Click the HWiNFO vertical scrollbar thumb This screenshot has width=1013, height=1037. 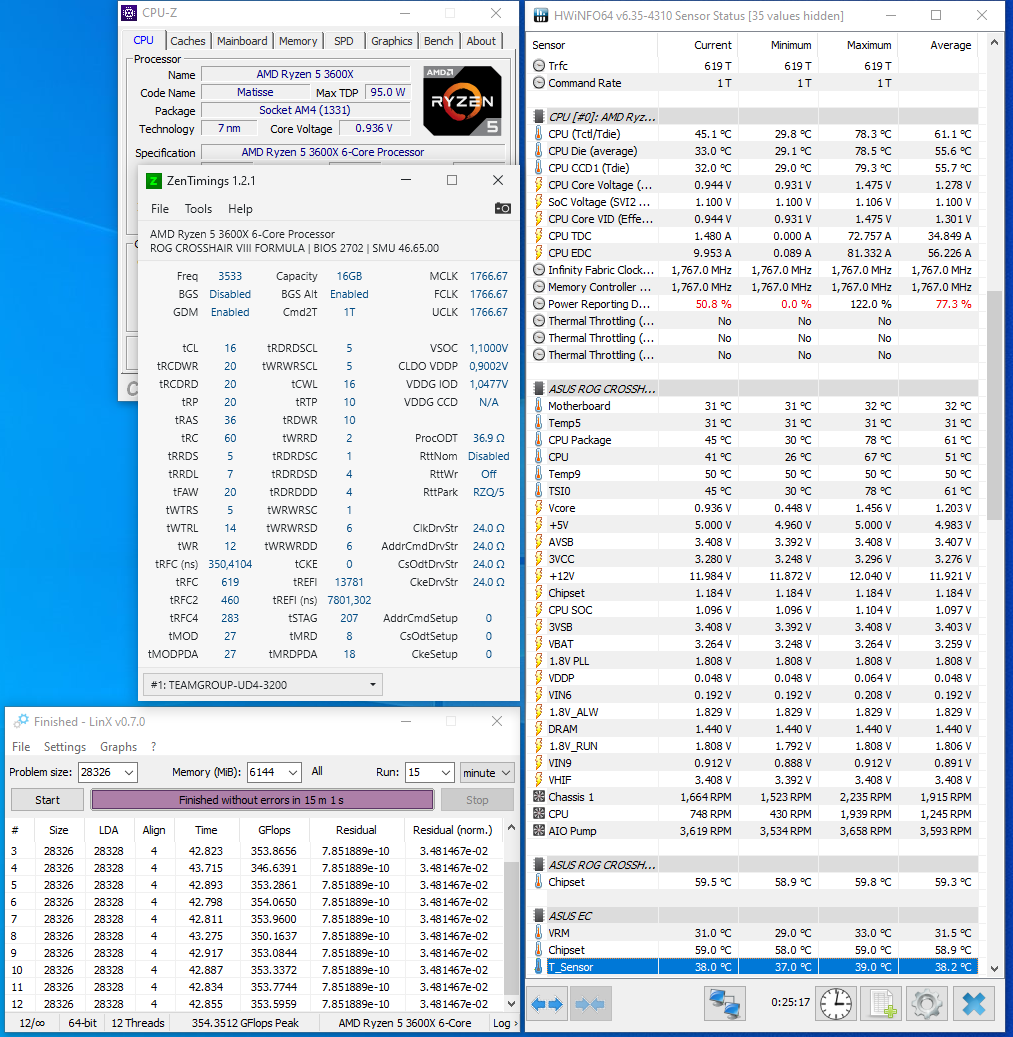point(994,405)
